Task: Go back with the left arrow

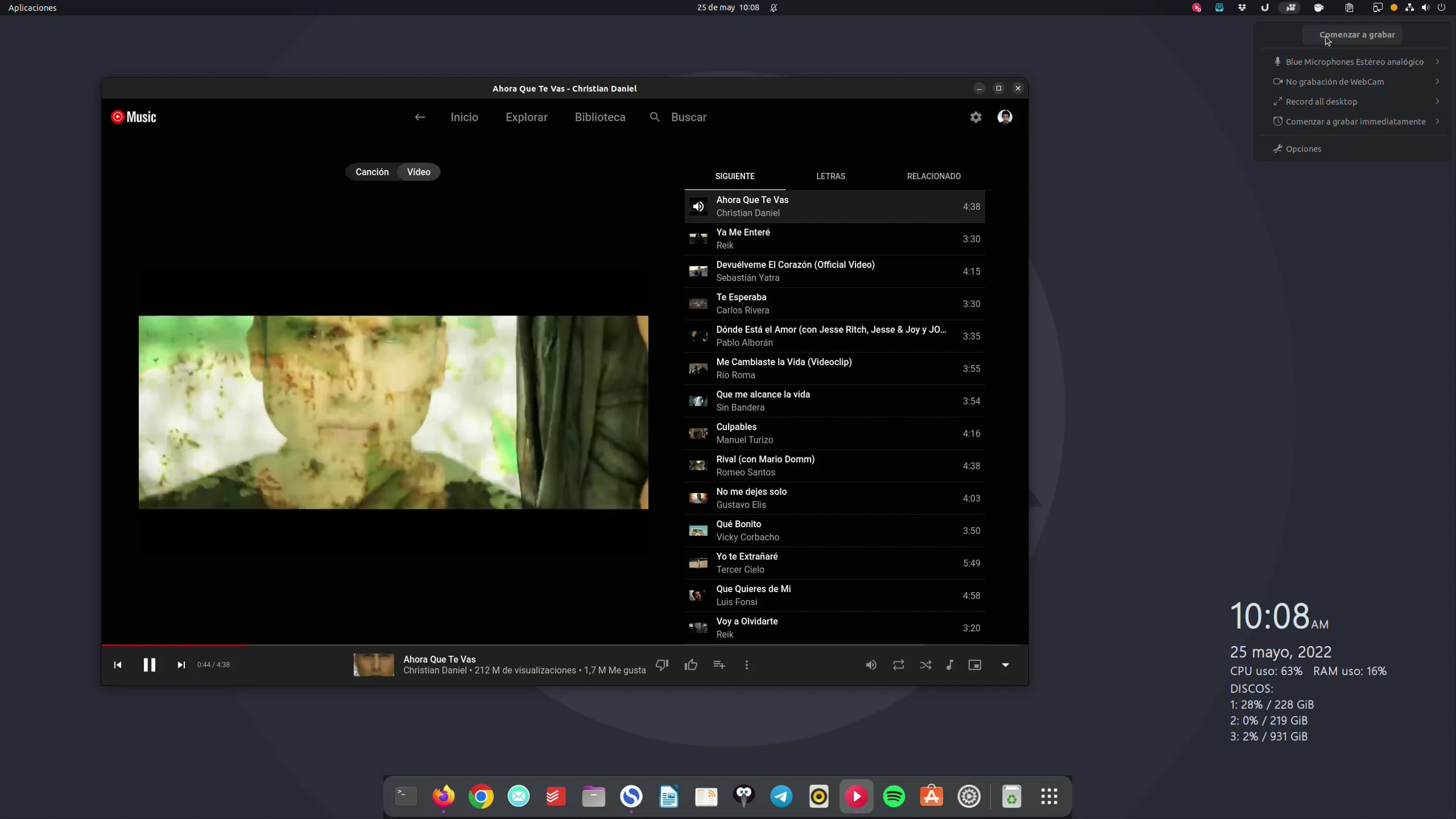Action: point(420,117)
